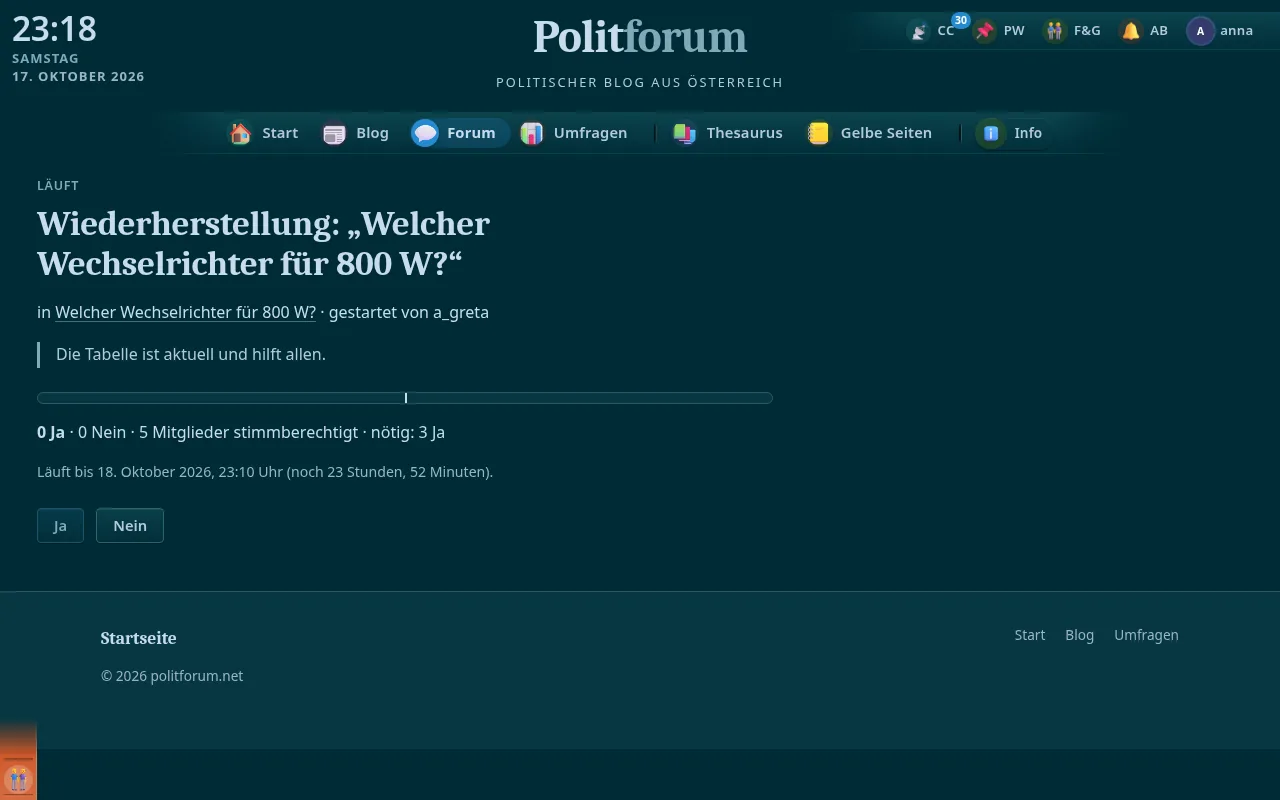The width and height of the screenshot is (1280, 800).
Task: Click the vote tally text '0 Ja'
Action: [51, 432]
